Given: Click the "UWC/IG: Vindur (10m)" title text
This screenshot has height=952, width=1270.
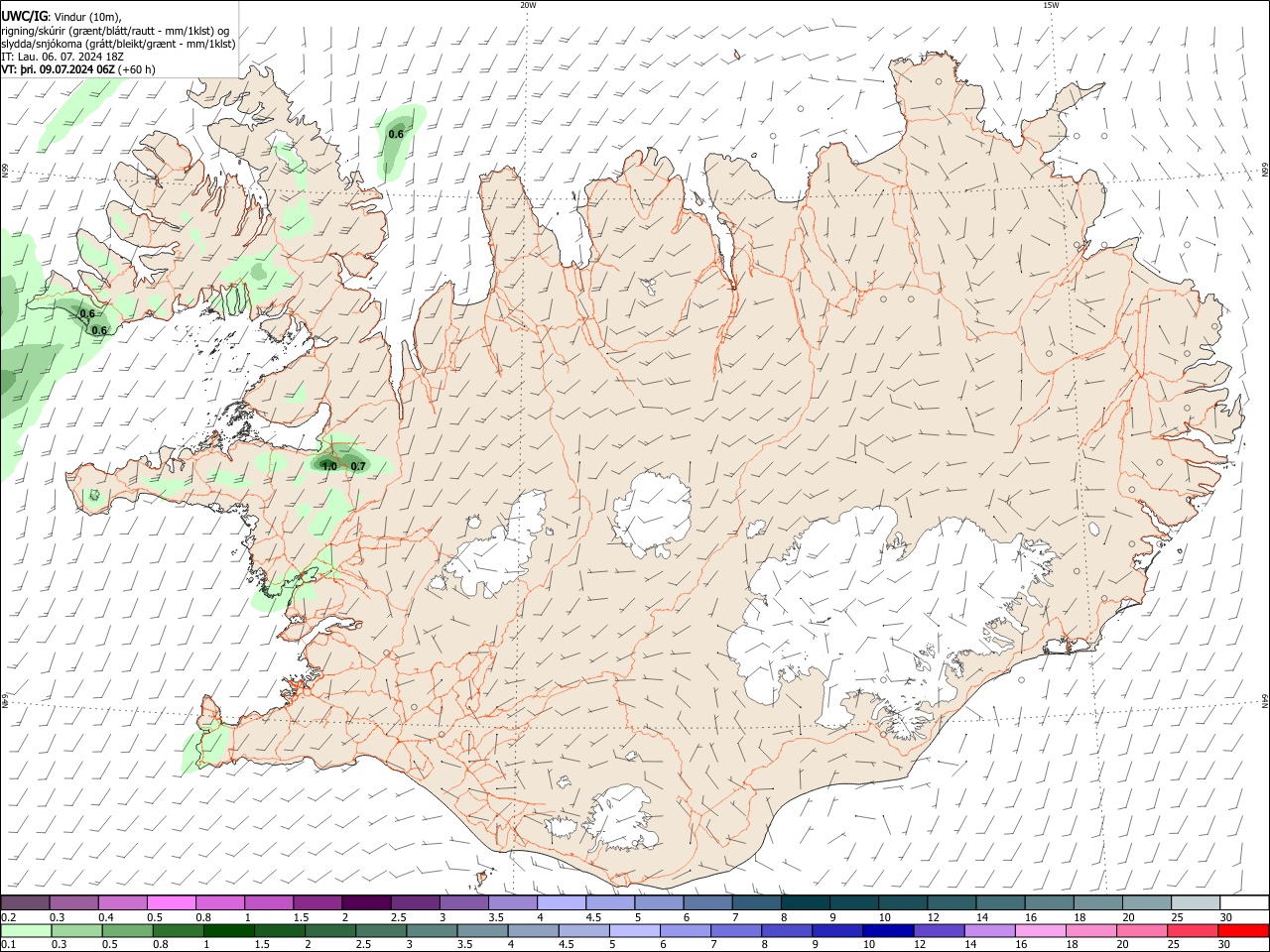Looking at the screenshot, I should [61, 16].
